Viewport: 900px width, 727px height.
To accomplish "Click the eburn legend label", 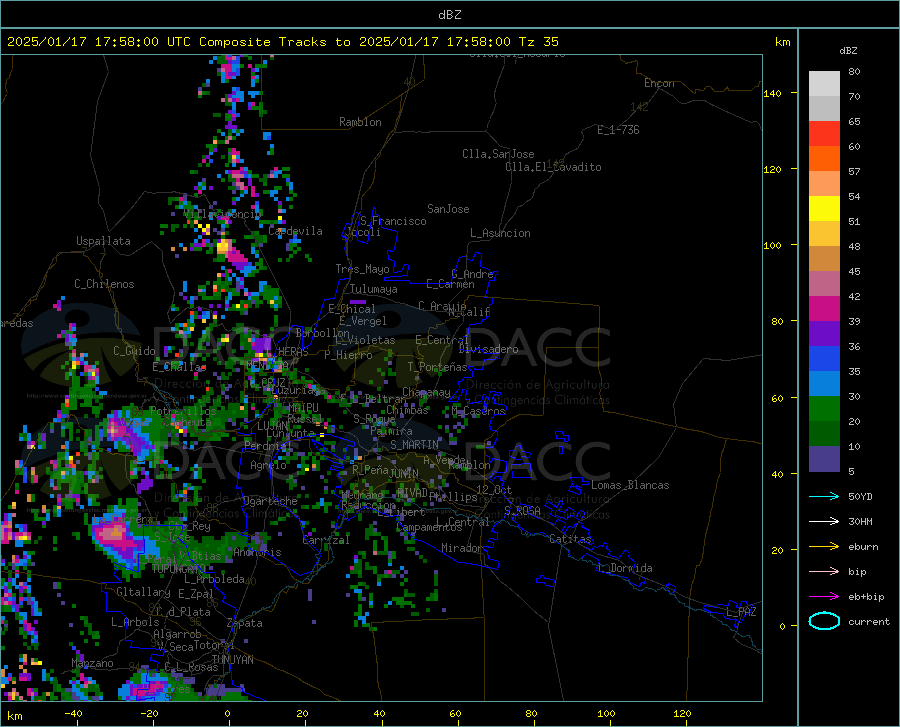I will coord(863,547).
